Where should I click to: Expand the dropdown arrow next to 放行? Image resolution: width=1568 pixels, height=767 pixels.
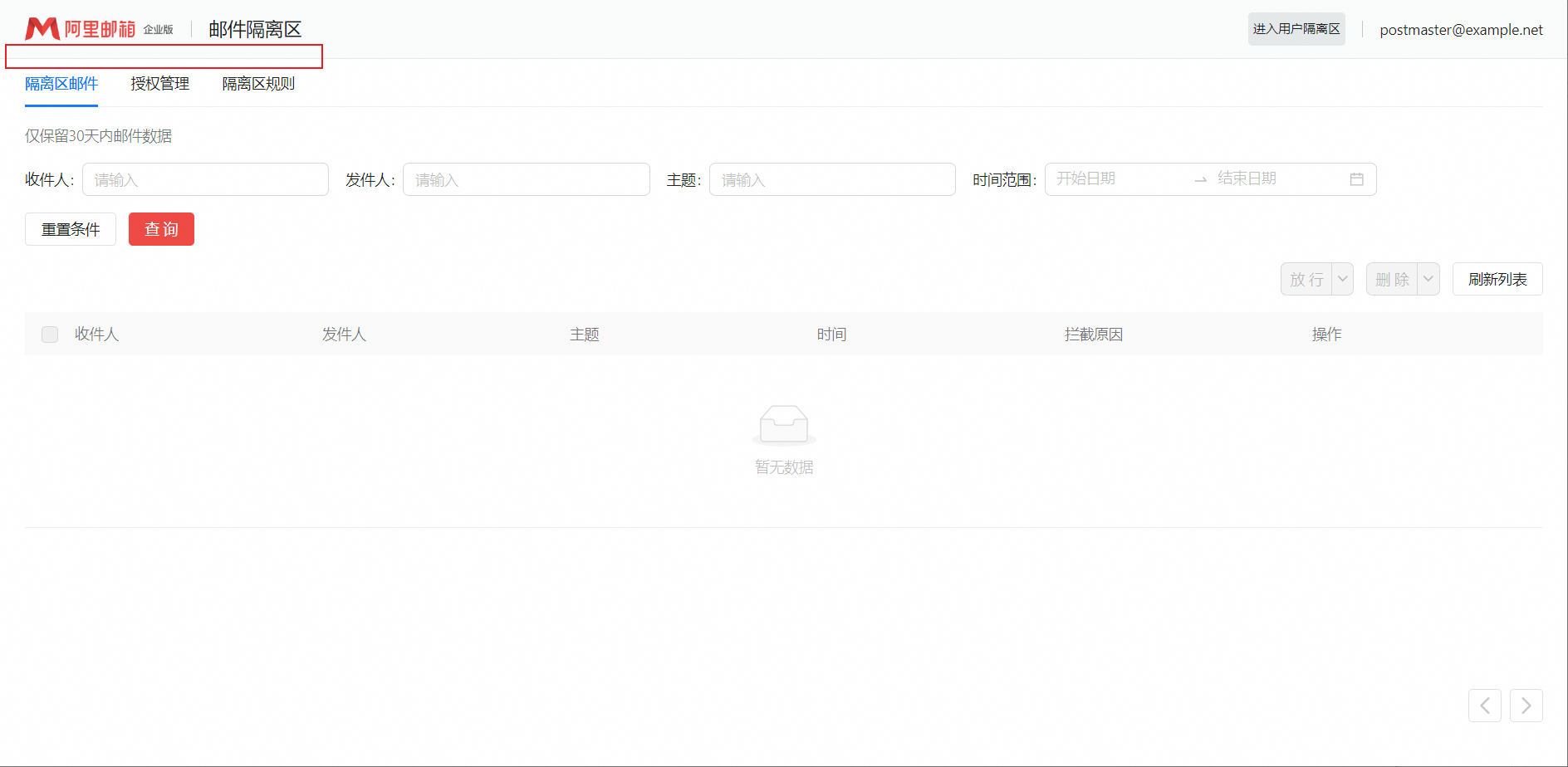(x=1341, y=279)
